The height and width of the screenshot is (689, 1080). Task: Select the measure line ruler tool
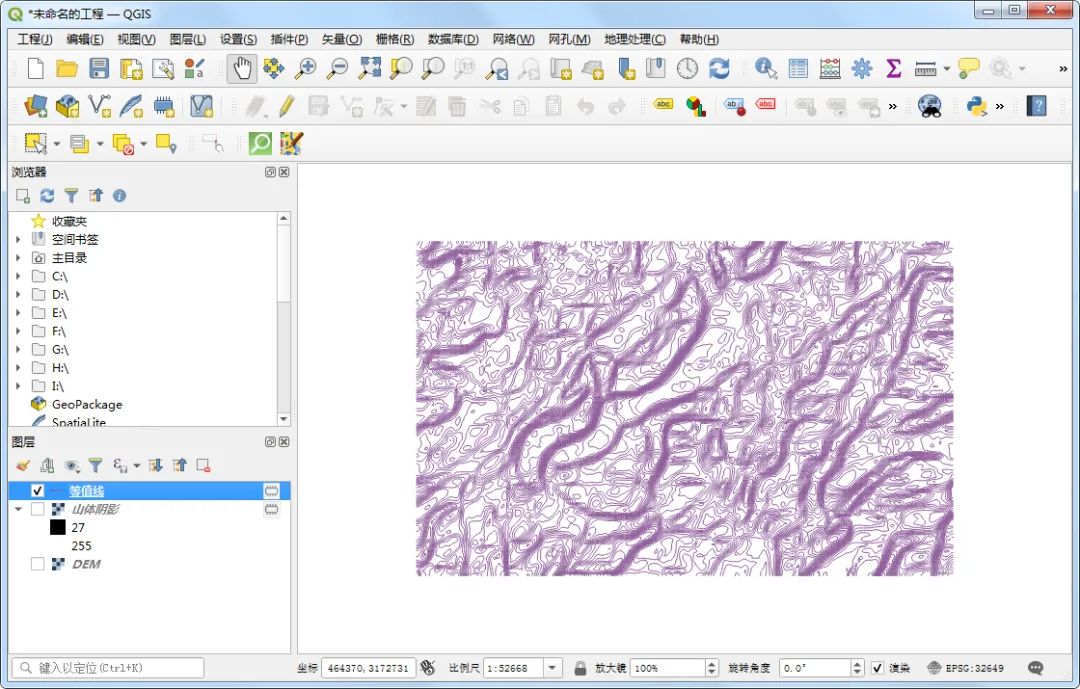925,68
